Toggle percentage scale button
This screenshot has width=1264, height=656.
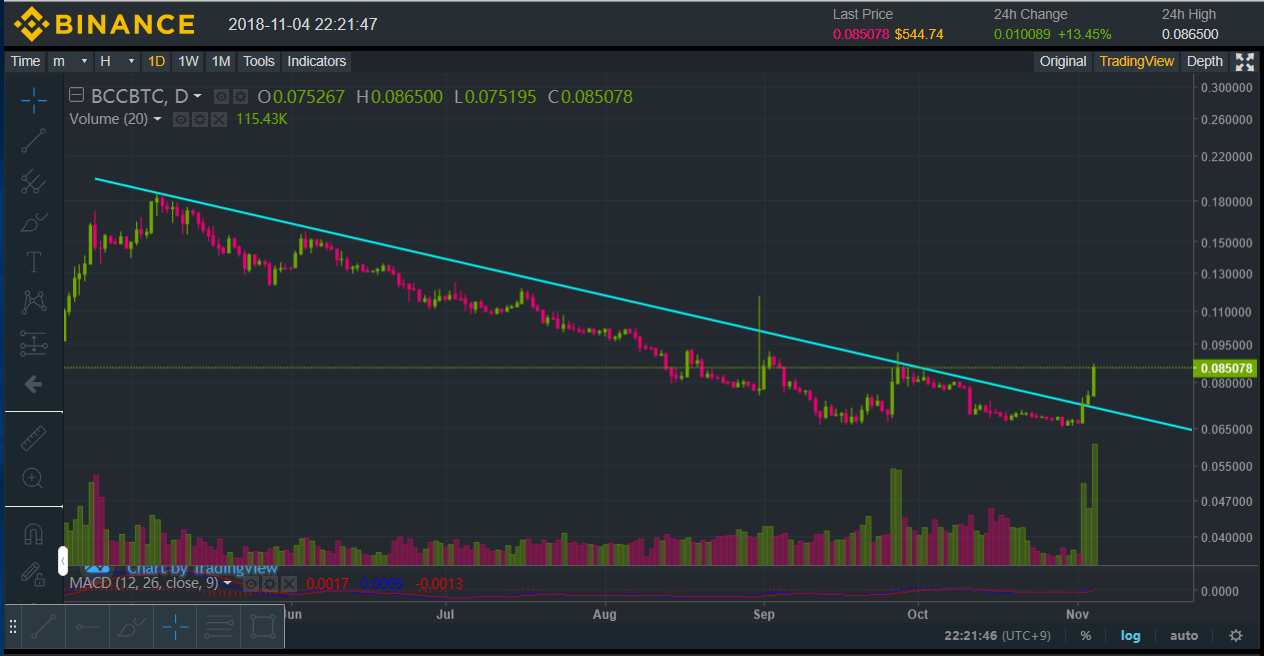1085,635
